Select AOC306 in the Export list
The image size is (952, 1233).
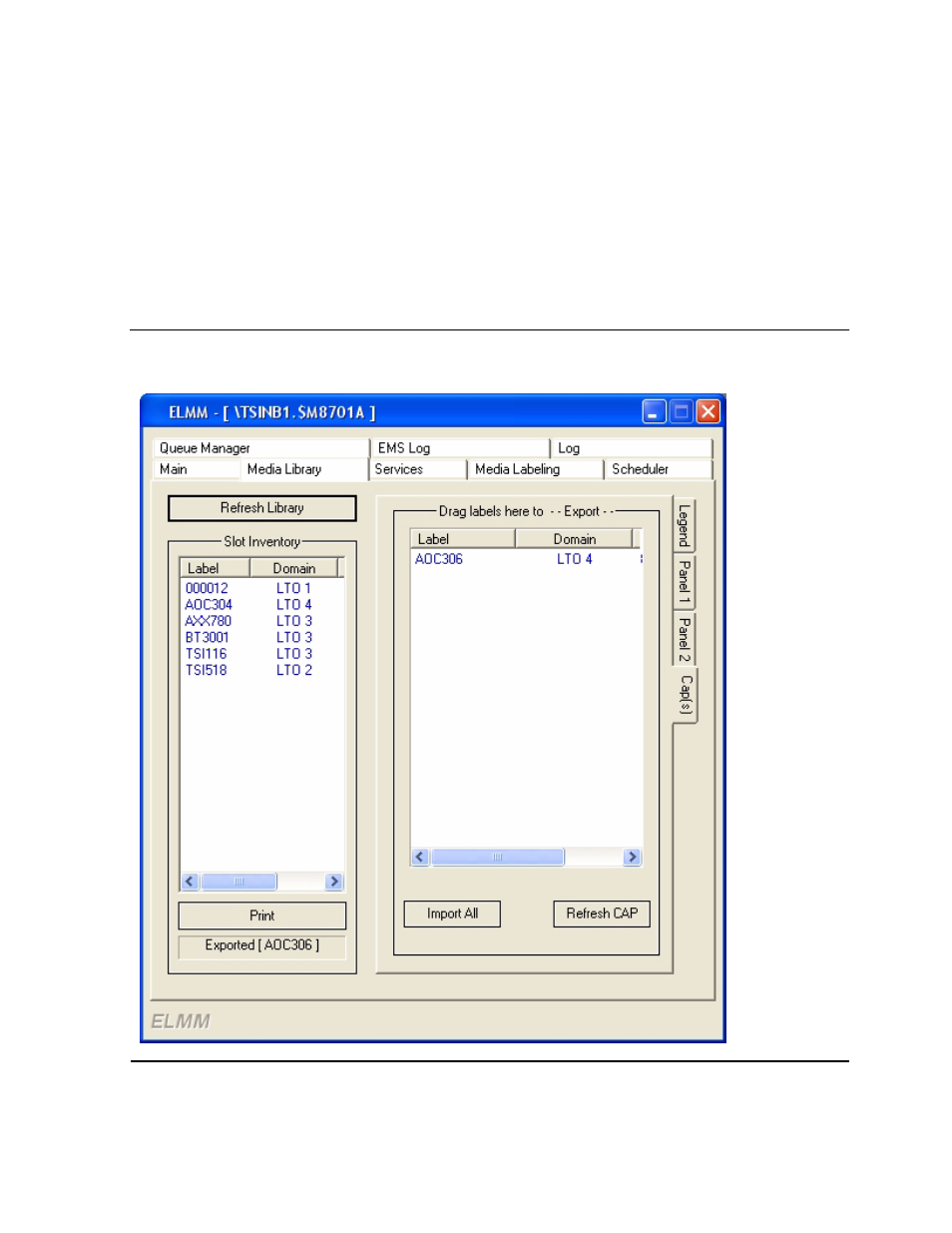[x=439, y=559]
